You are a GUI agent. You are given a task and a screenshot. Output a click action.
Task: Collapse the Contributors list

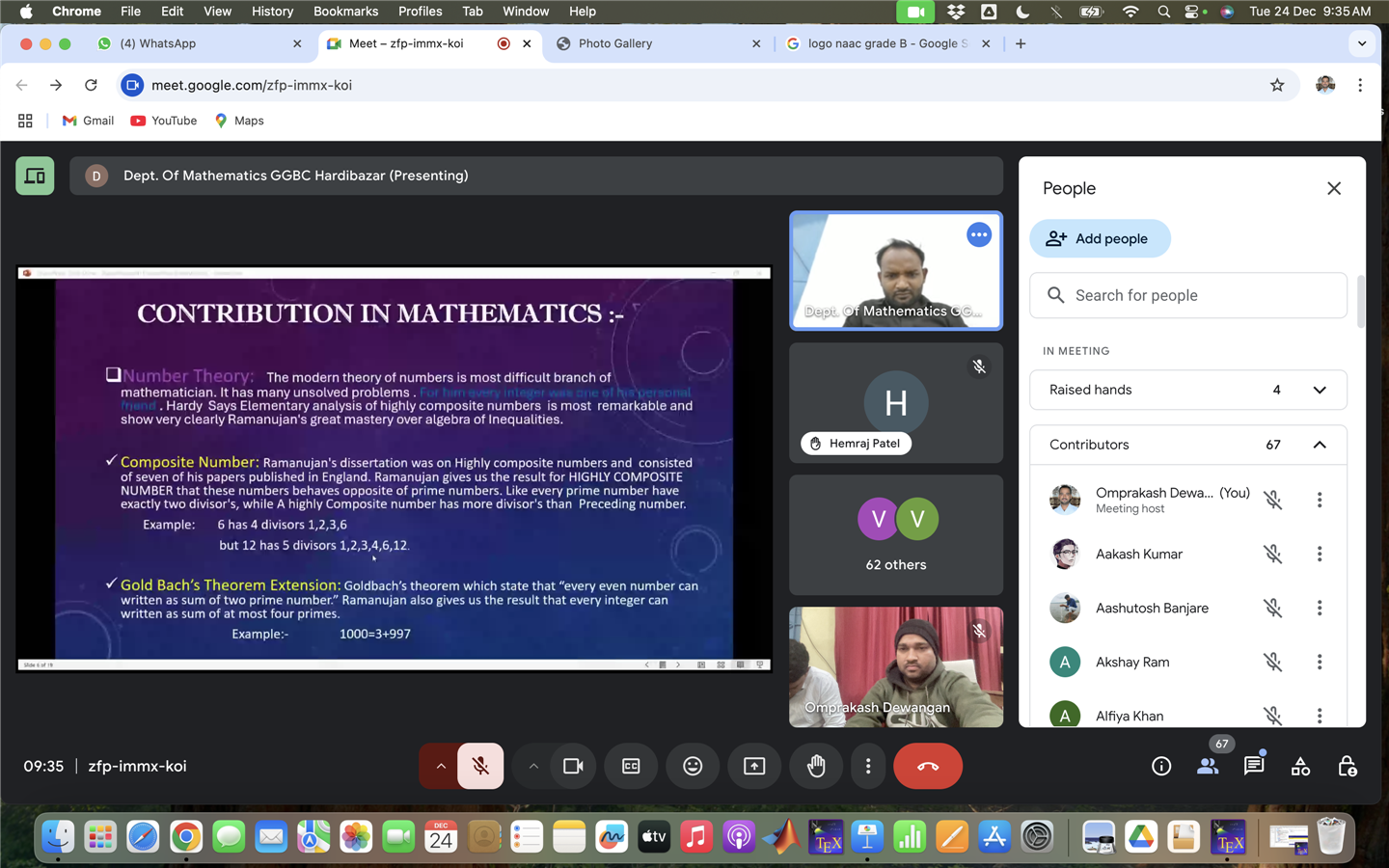[1319, 445]
